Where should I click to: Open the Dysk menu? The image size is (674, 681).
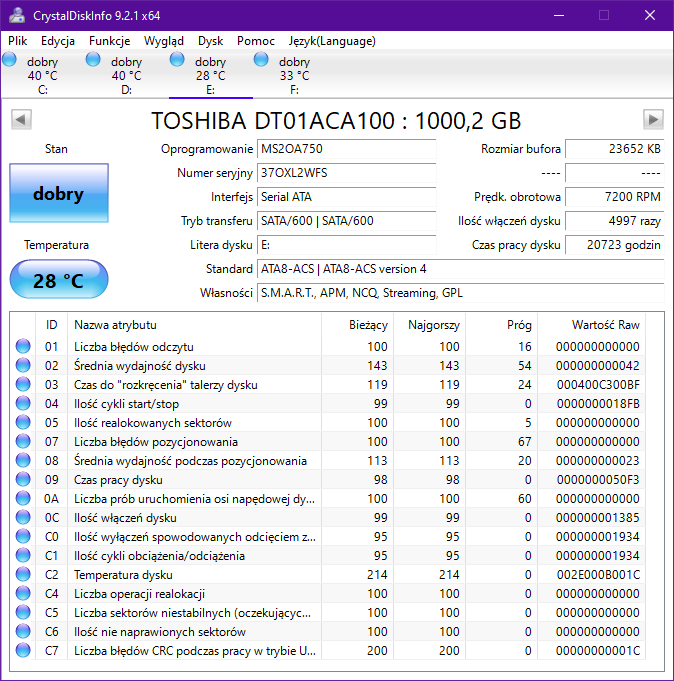tap(210, 41)
